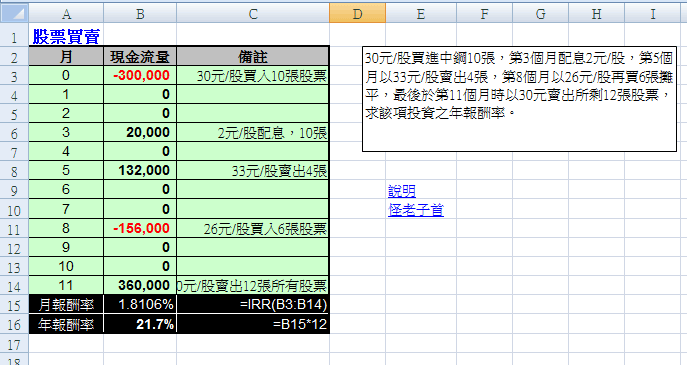687x365 pixels.
Task: Select row 3 header
Action: tap(14, 76)
